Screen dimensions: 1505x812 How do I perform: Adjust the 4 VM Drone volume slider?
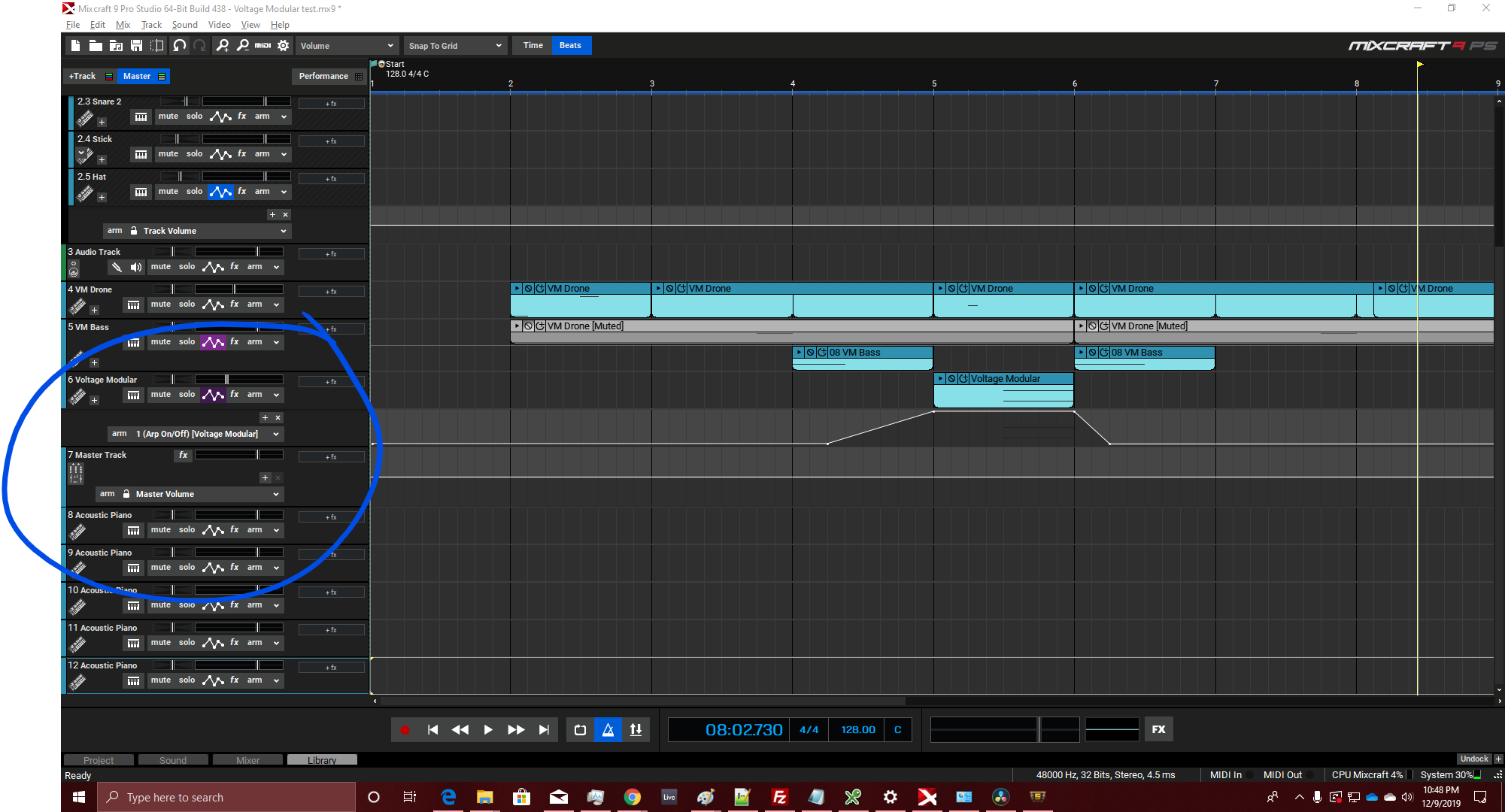pos(239,289)
